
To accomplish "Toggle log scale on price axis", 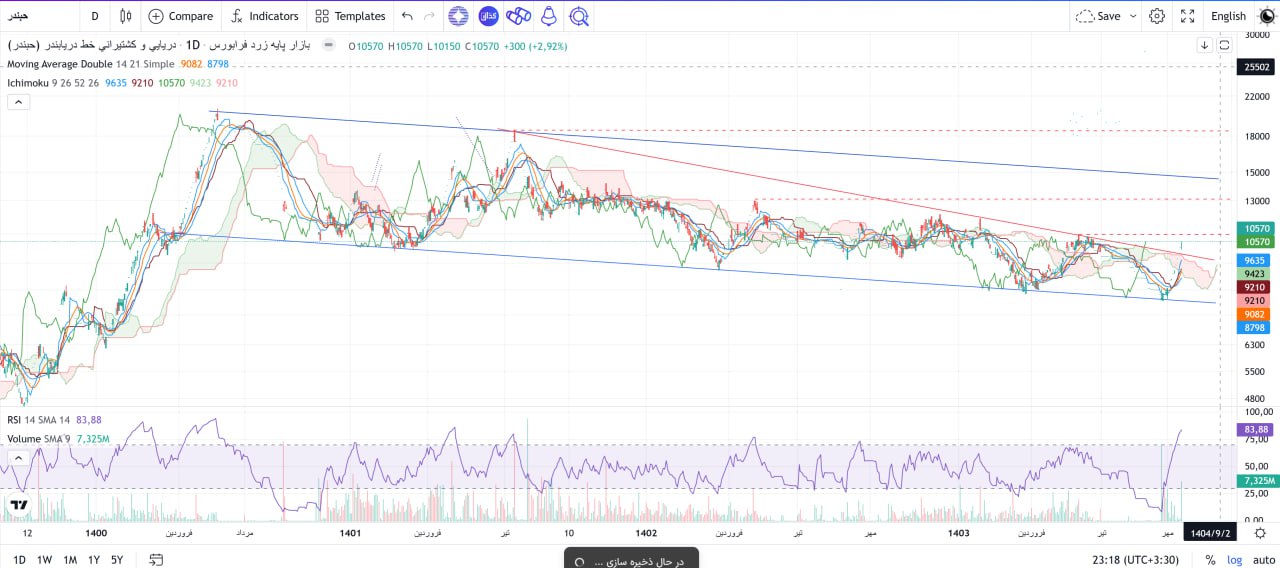I will click(x=1236, y=560).
